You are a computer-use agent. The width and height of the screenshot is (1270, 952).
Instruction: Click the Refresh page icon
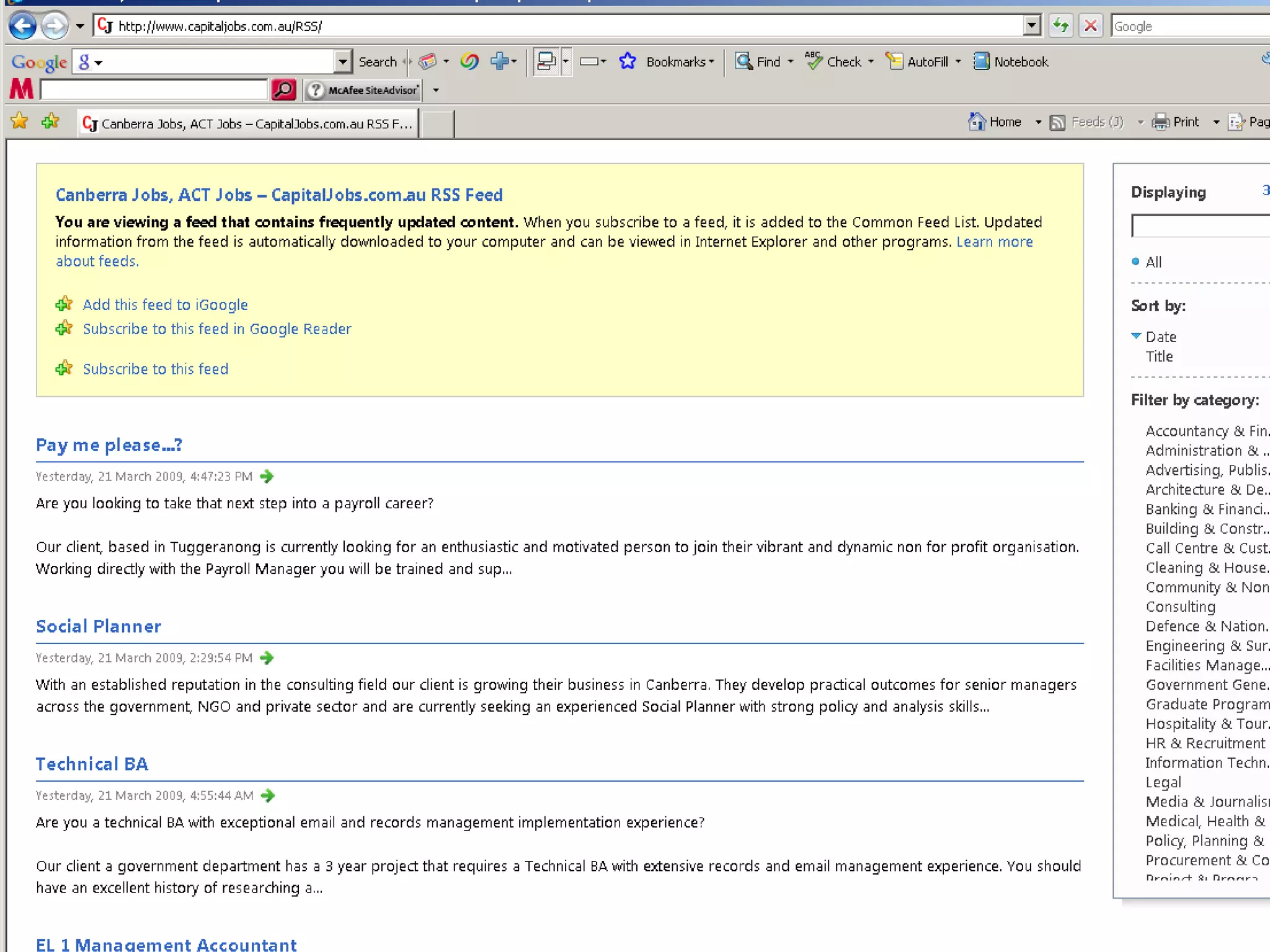[1061, 26]
